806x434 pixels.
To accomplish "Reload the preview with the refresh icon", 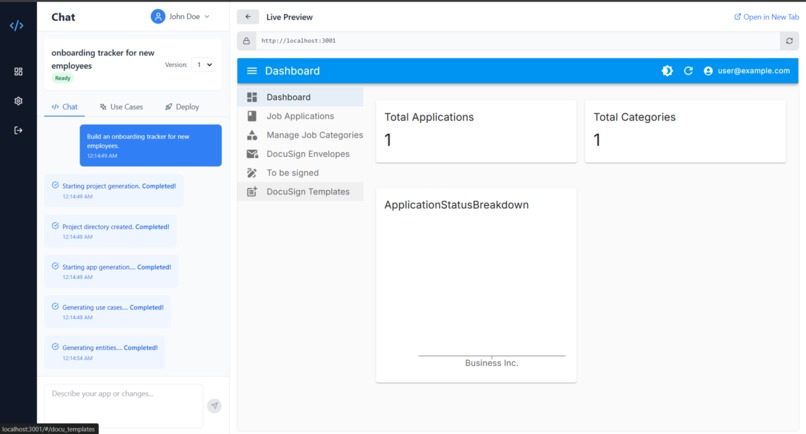I will pos(789,41).
